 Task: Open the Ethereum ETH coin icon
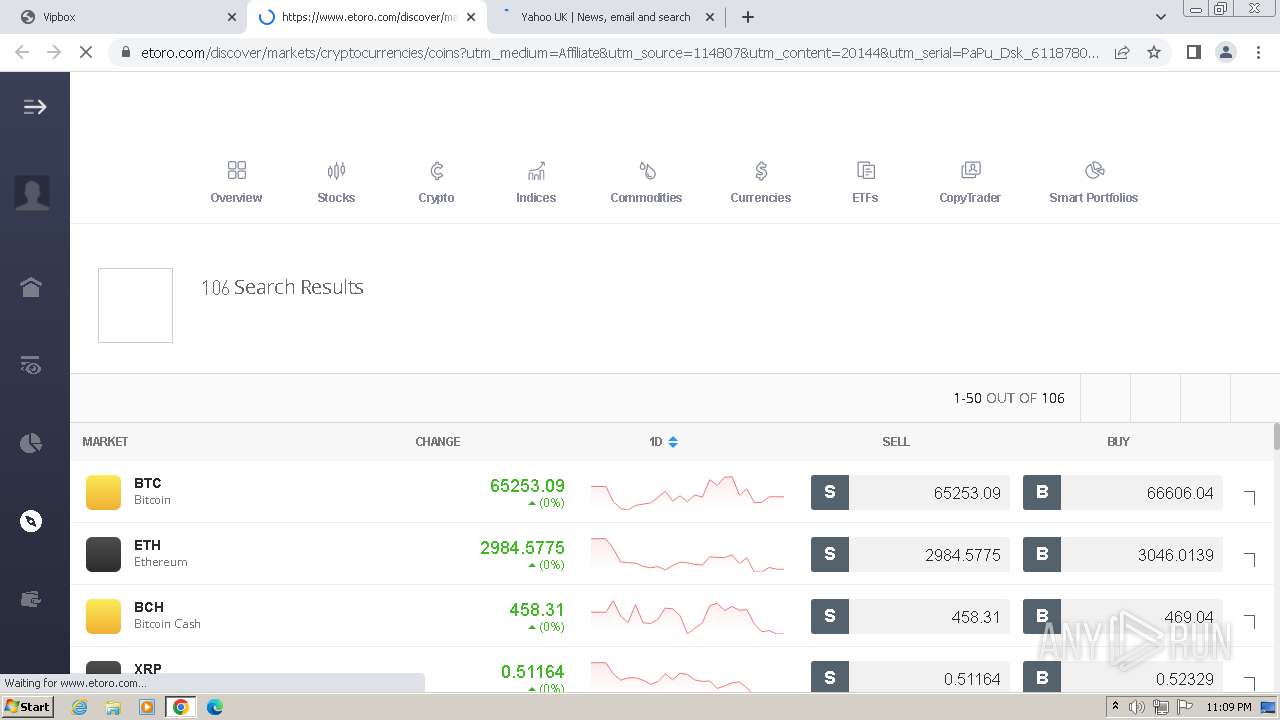103,554
